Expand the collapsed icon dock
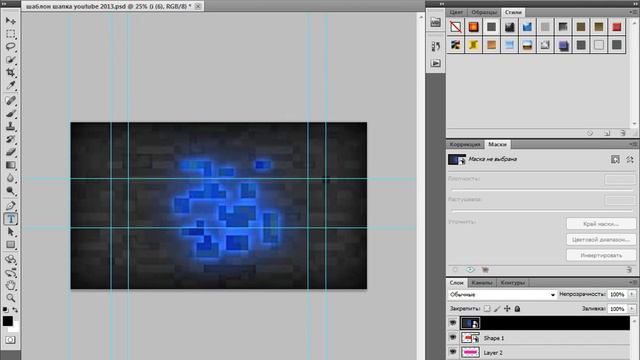 pyautogui.click(x=441, y=4)
